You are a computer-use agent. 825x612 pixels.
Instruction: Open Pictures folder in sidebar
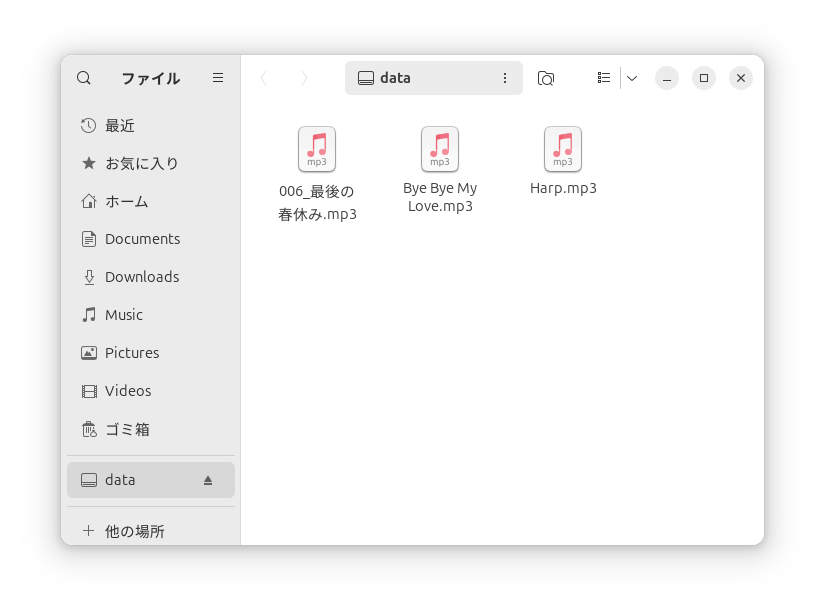pyautogui.click(x=132, y=353)
